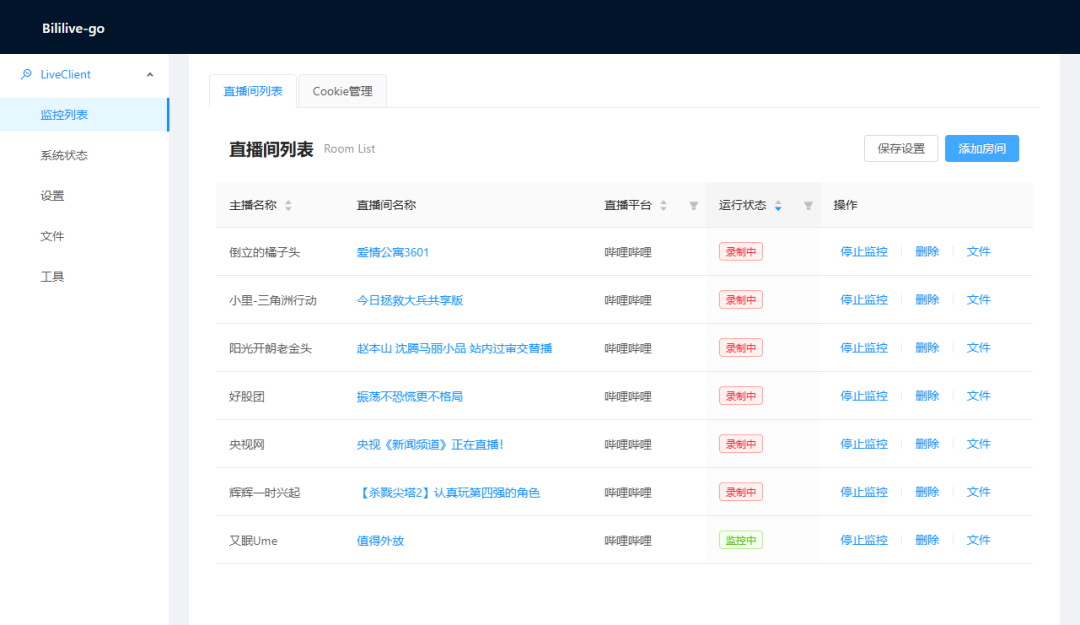Click the 录制中 status tag for 倒立的橘子头
Image resolution: width=1080 pixels, height=625 pixels.
(740, 252)
